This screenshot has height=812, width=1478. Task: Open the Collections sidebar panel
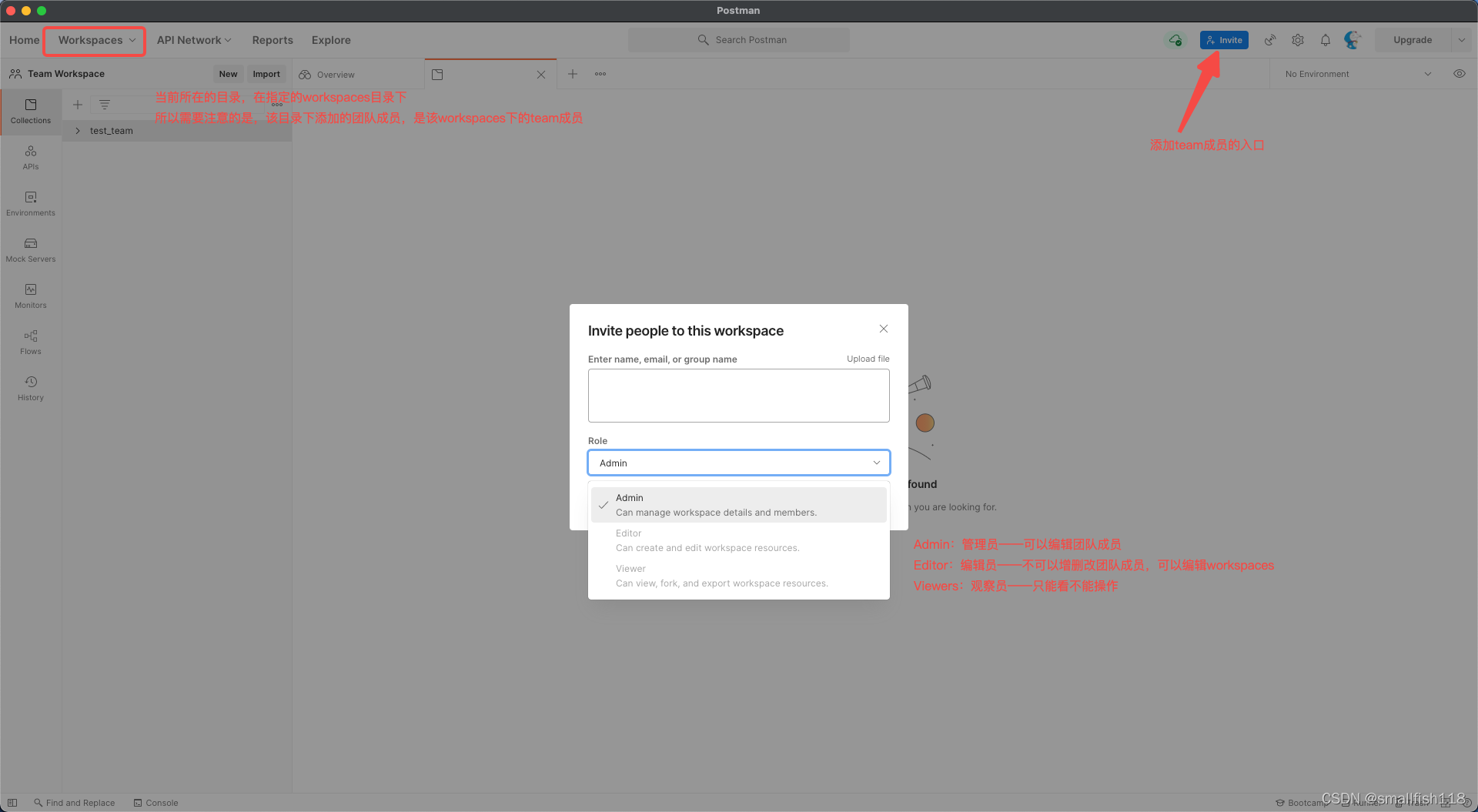tap(31, 112)
